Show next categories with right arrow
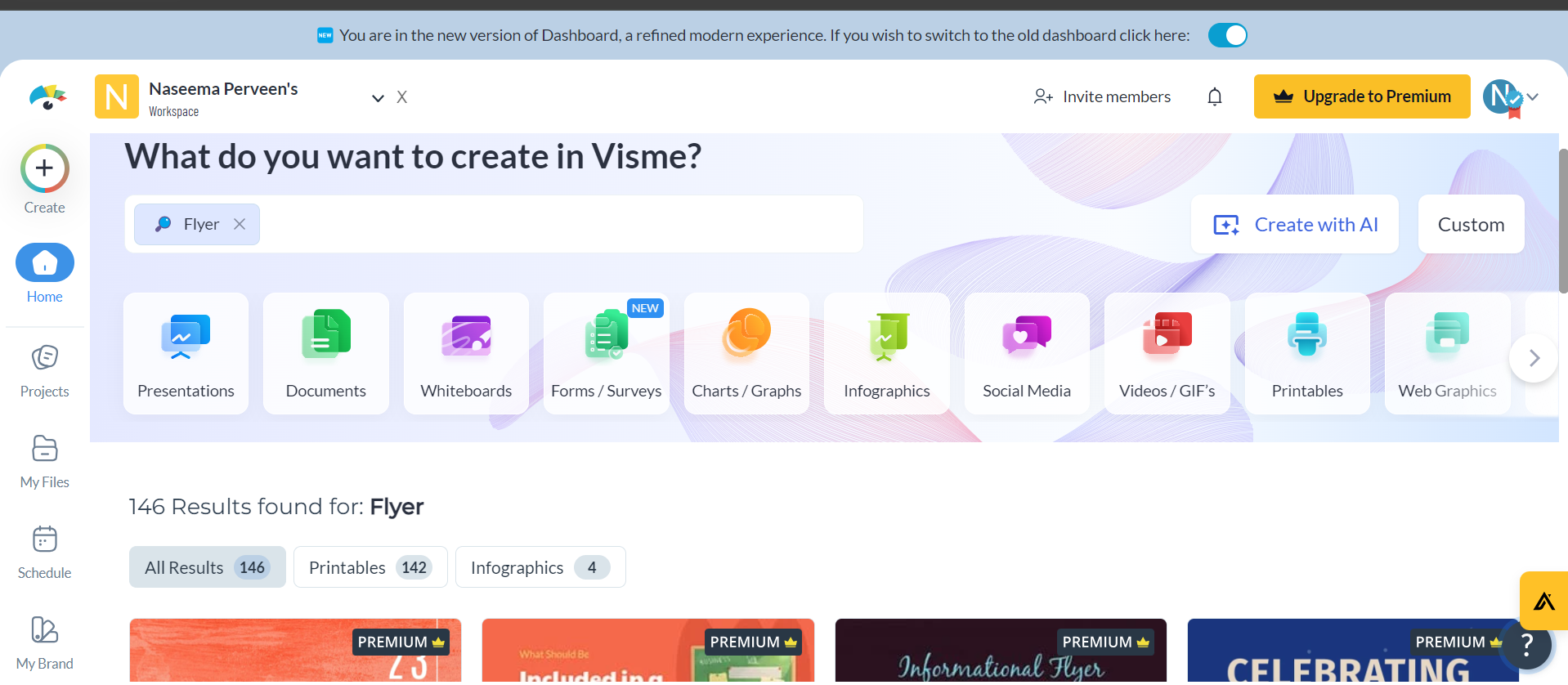Screen dimensions: 1568x685 (1534, 358)
